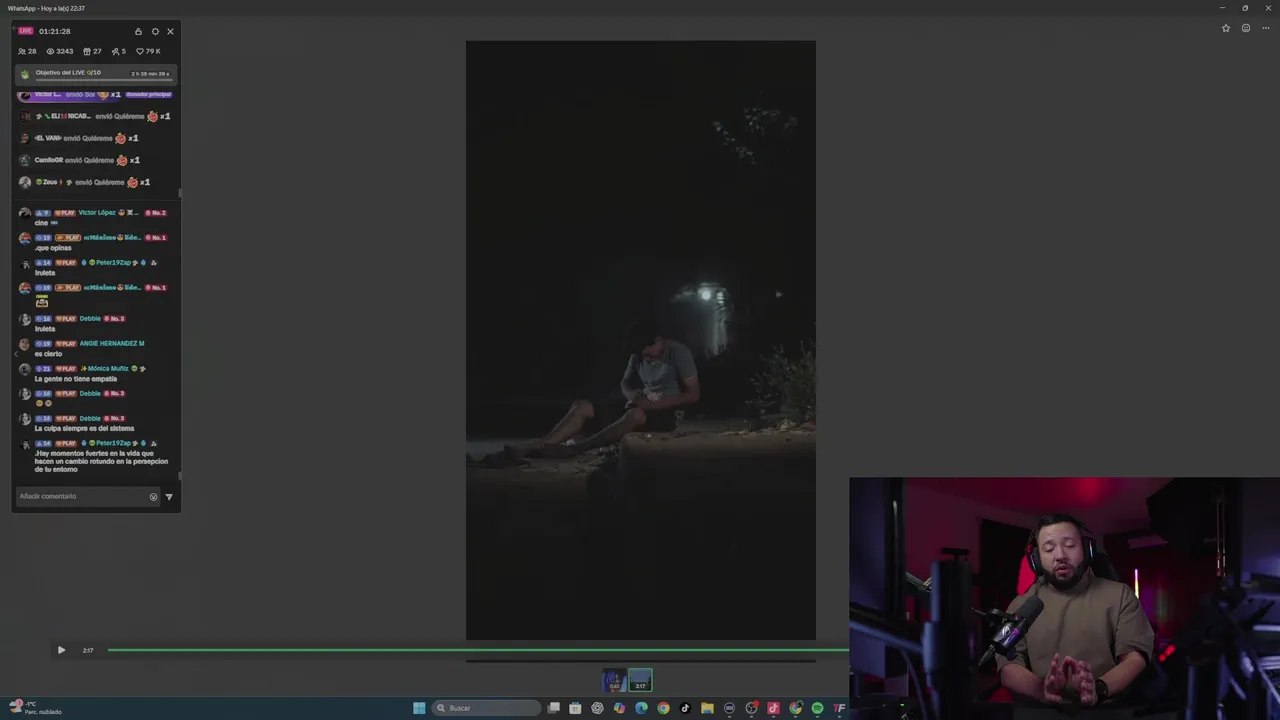1280x720 pixels.
Task: Open the pink TikTok LIVE Studio taskbar icon
Action: coord(773,708)
